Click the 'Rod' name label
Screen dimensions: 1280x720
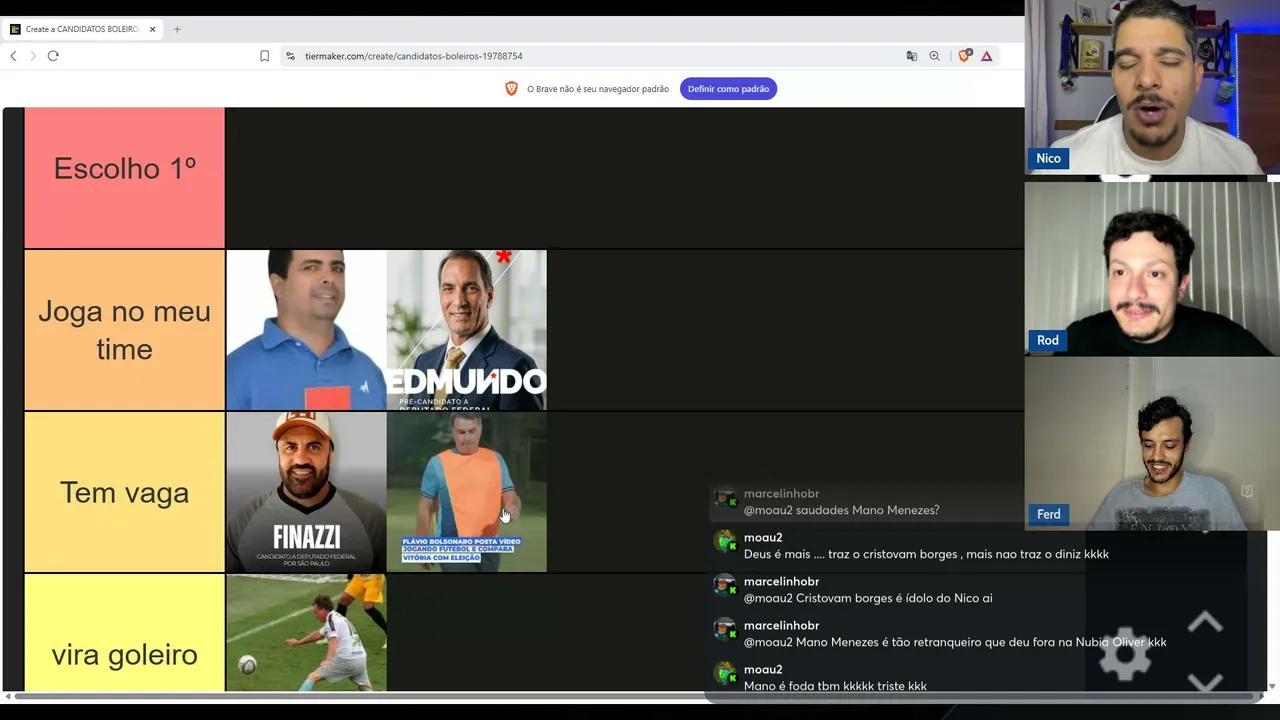pos(1047,340)
